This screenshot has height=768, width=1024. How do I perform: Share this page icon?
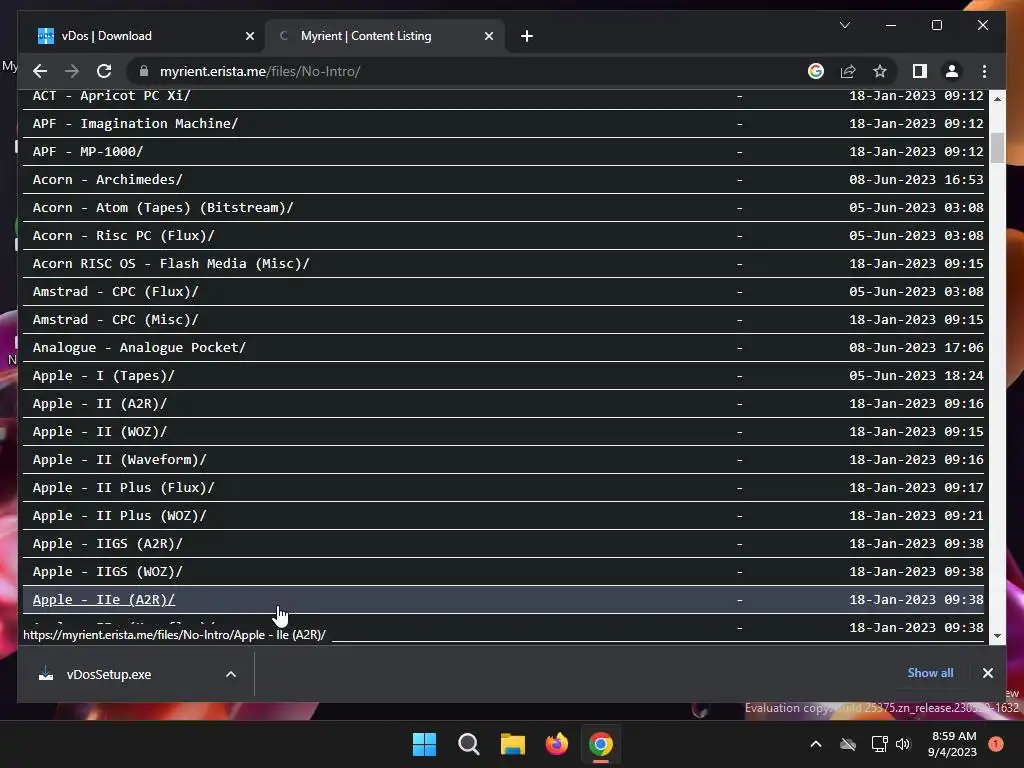coord(848,71)
